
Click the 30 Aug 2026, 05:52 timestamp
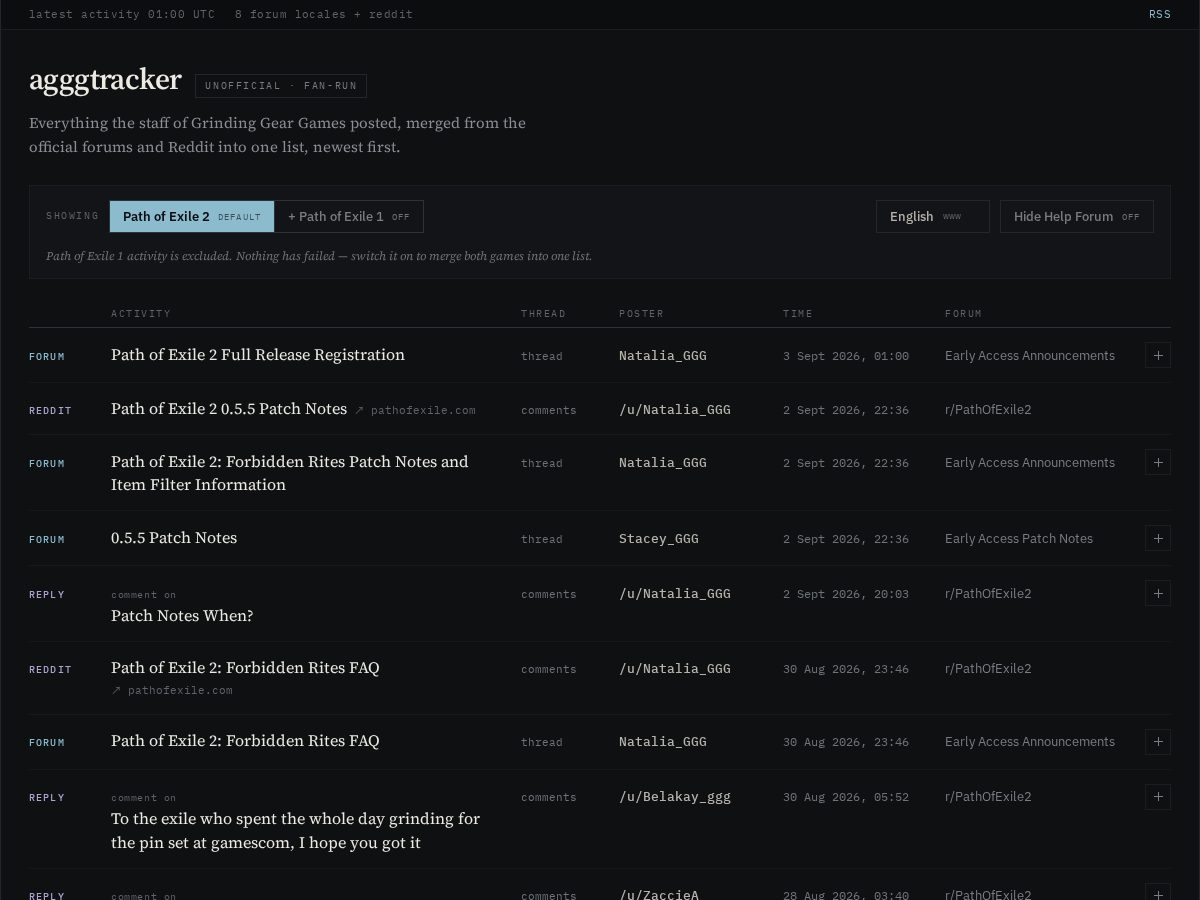(846, 797)
